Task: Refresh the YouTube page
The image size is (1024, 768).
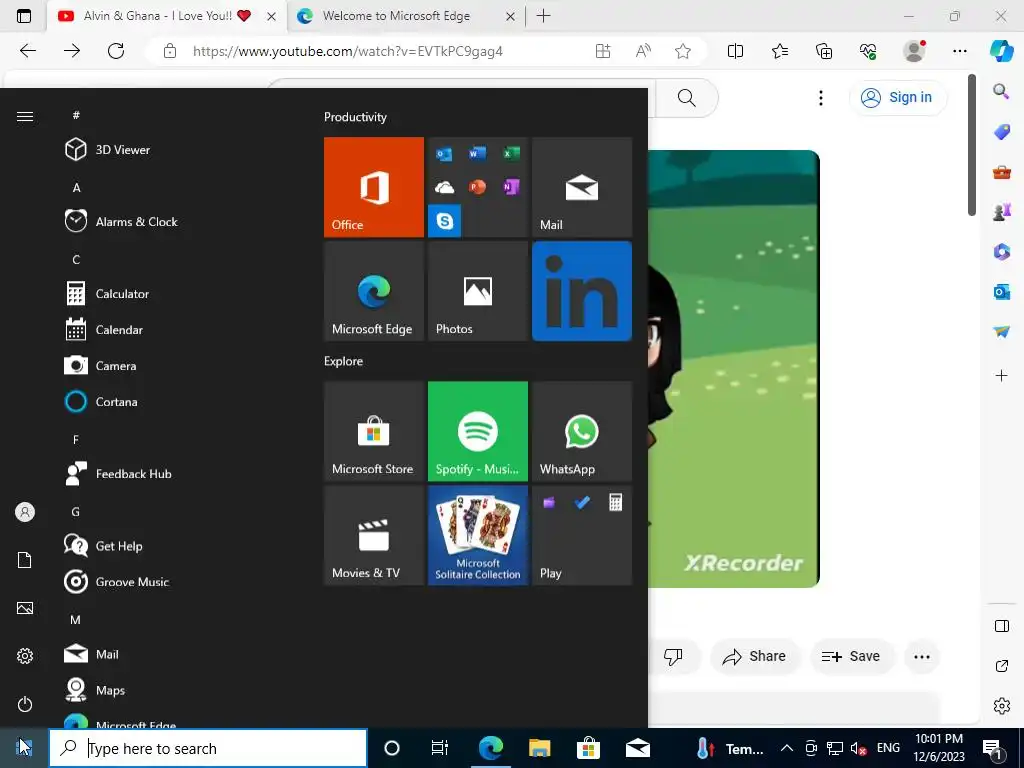Action: [116, 51]
